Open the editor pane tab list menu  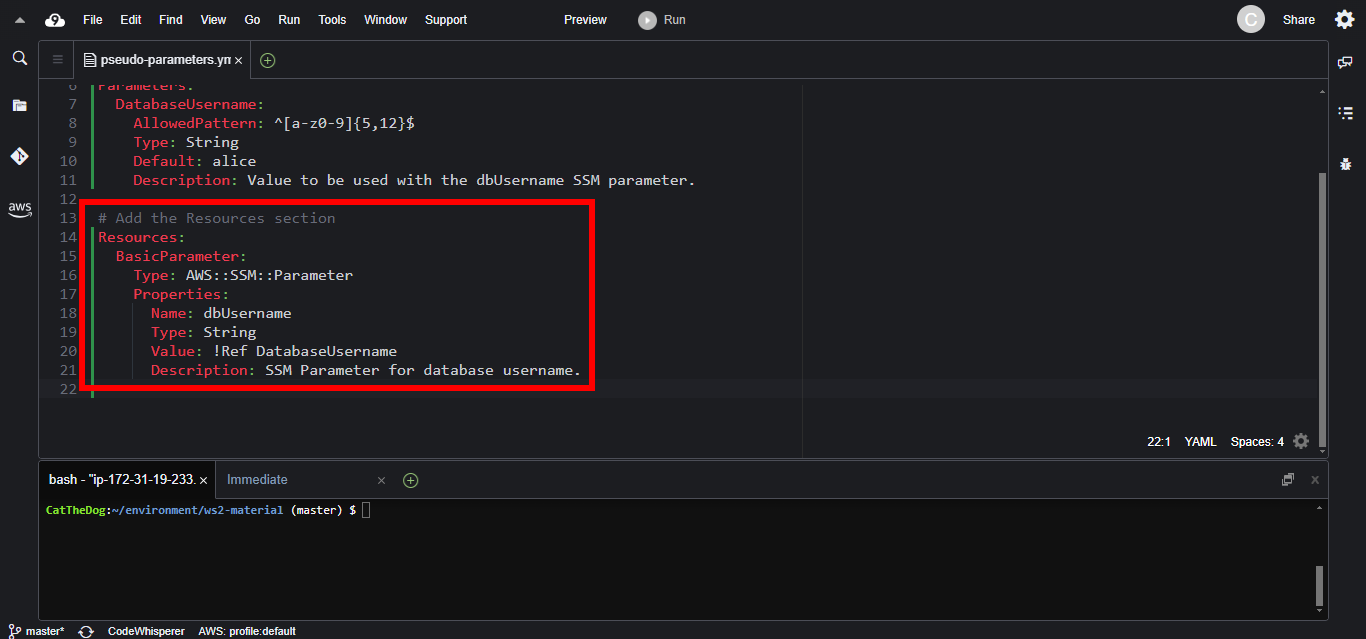pyautogui.click(x=57, y=60)
